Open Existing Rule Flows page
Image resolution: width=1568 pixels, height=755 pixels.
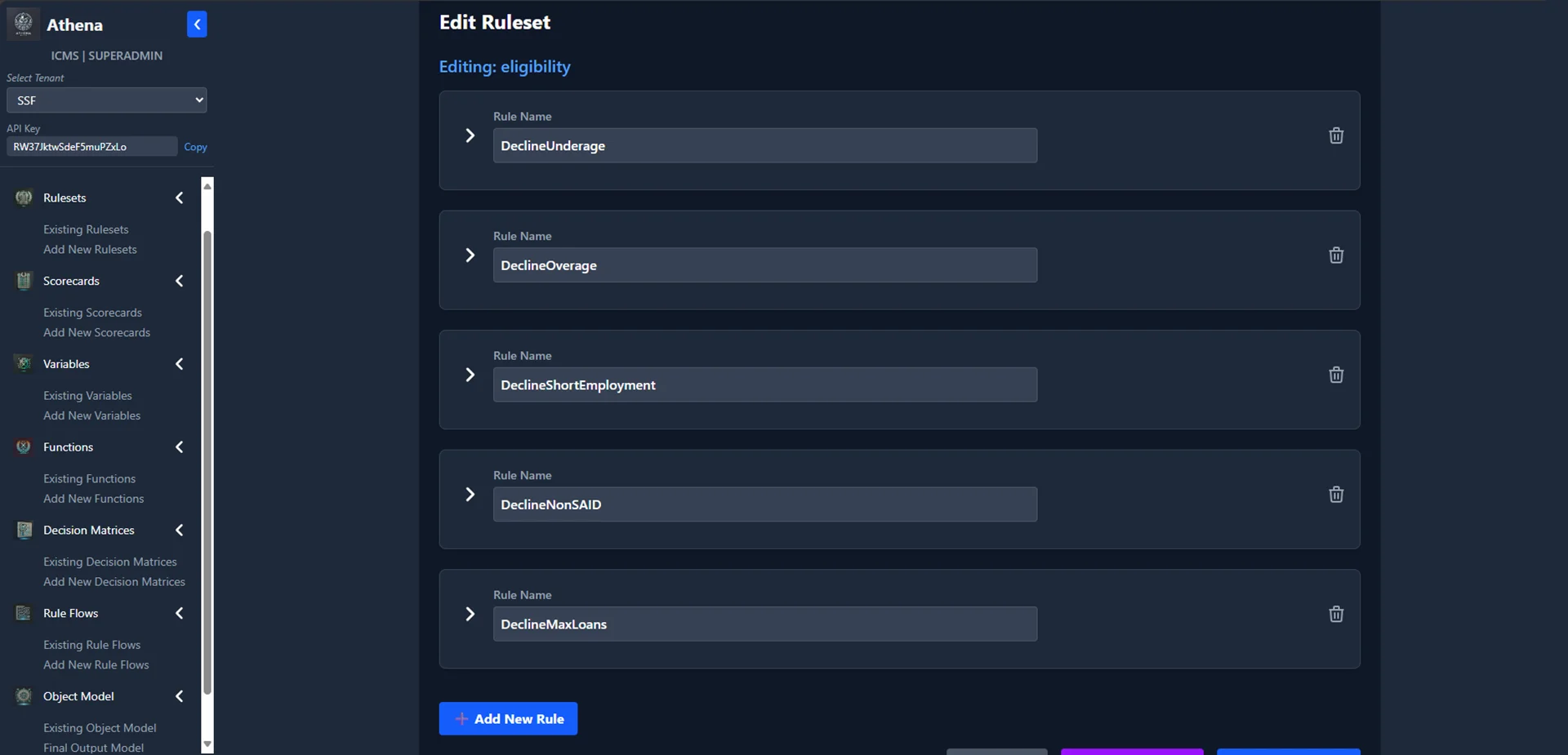pos(91,645)
